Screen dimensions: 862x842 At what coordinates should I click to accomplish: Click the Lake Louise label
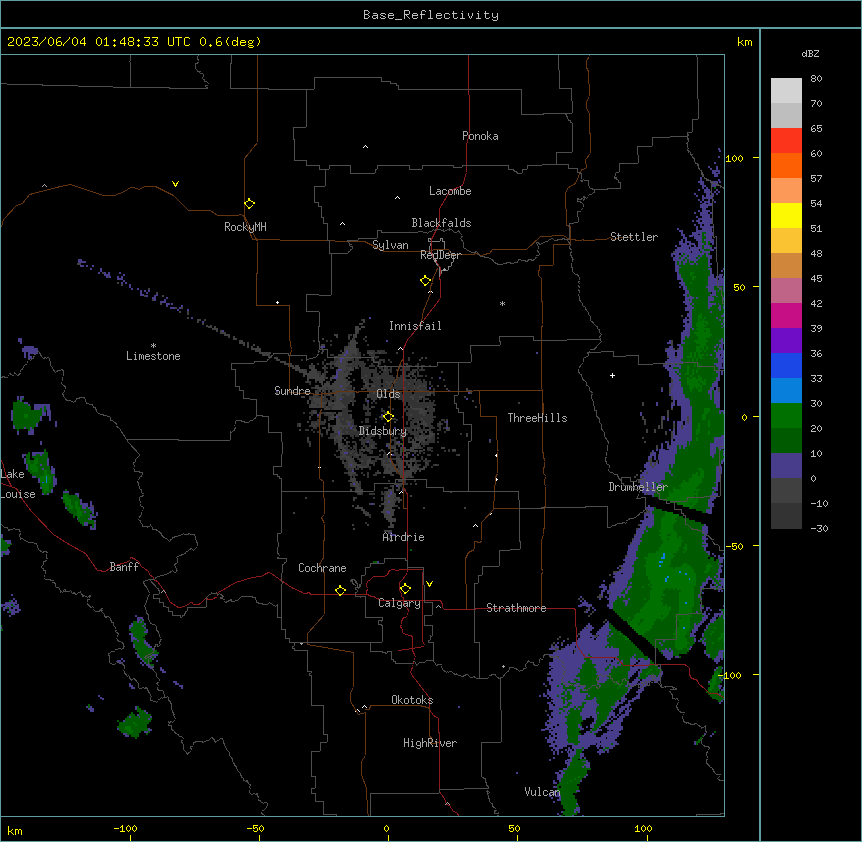18,484
